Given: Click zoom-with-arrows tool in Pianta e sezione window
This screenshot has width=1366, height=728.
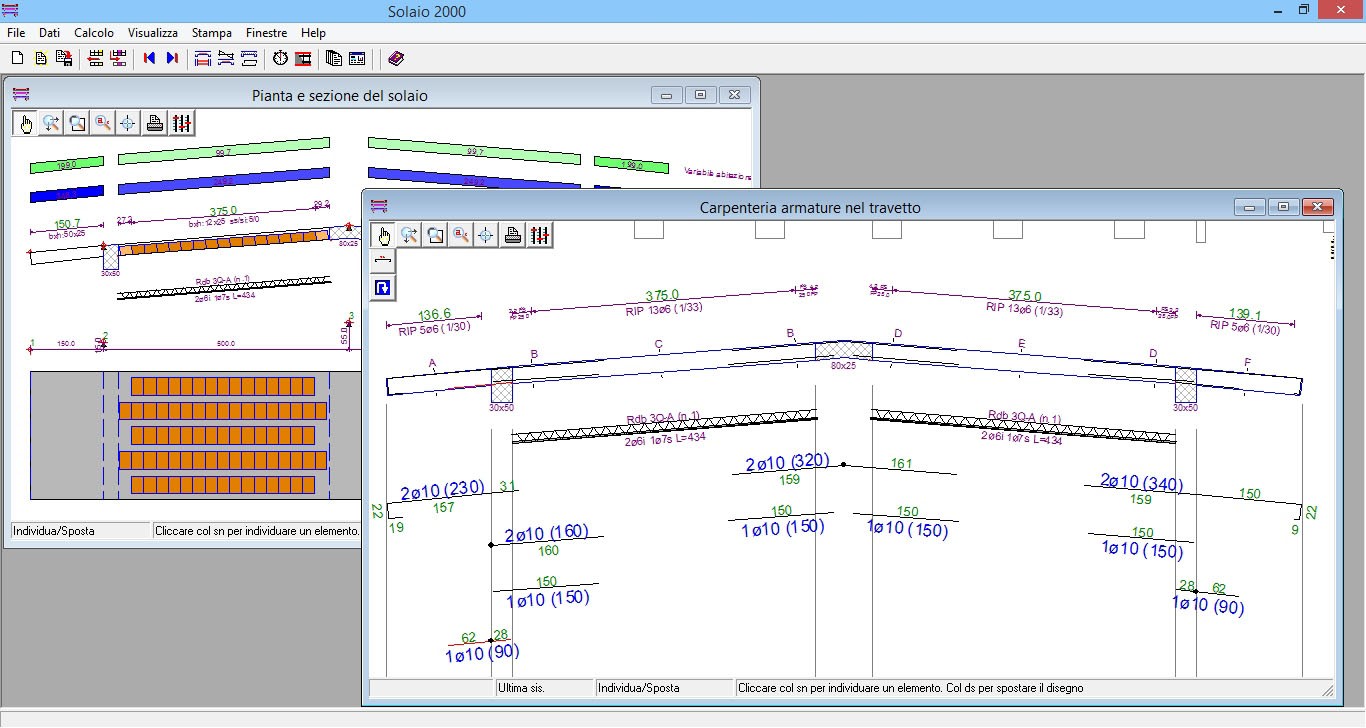Looking at the screenshot, I should pyautogui.click(x=51, y=123).
